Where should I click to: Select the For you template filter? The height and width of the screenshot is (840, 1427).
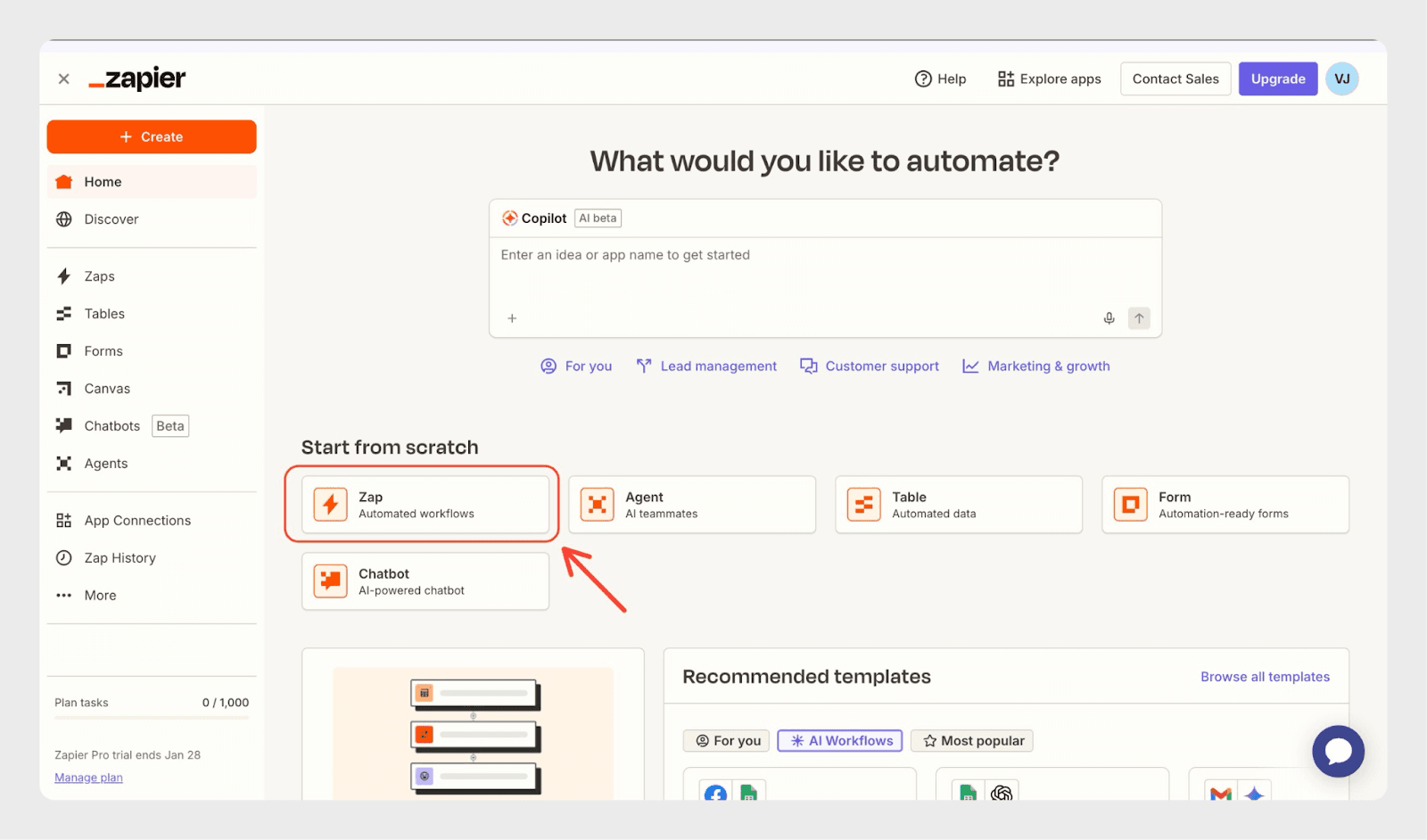click(728, 741)
